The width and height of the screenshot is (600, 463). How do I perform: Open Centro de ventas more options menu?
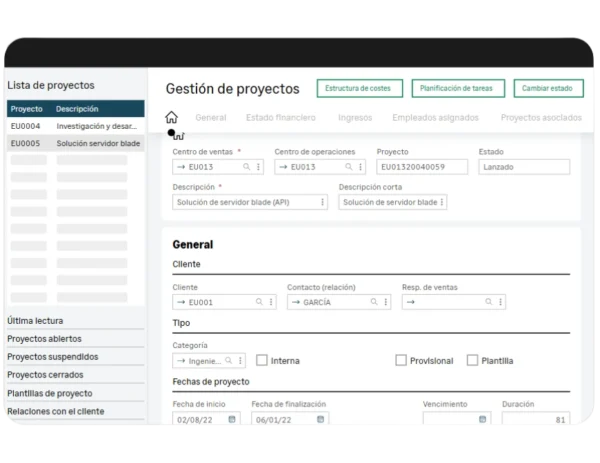[258, 167]
